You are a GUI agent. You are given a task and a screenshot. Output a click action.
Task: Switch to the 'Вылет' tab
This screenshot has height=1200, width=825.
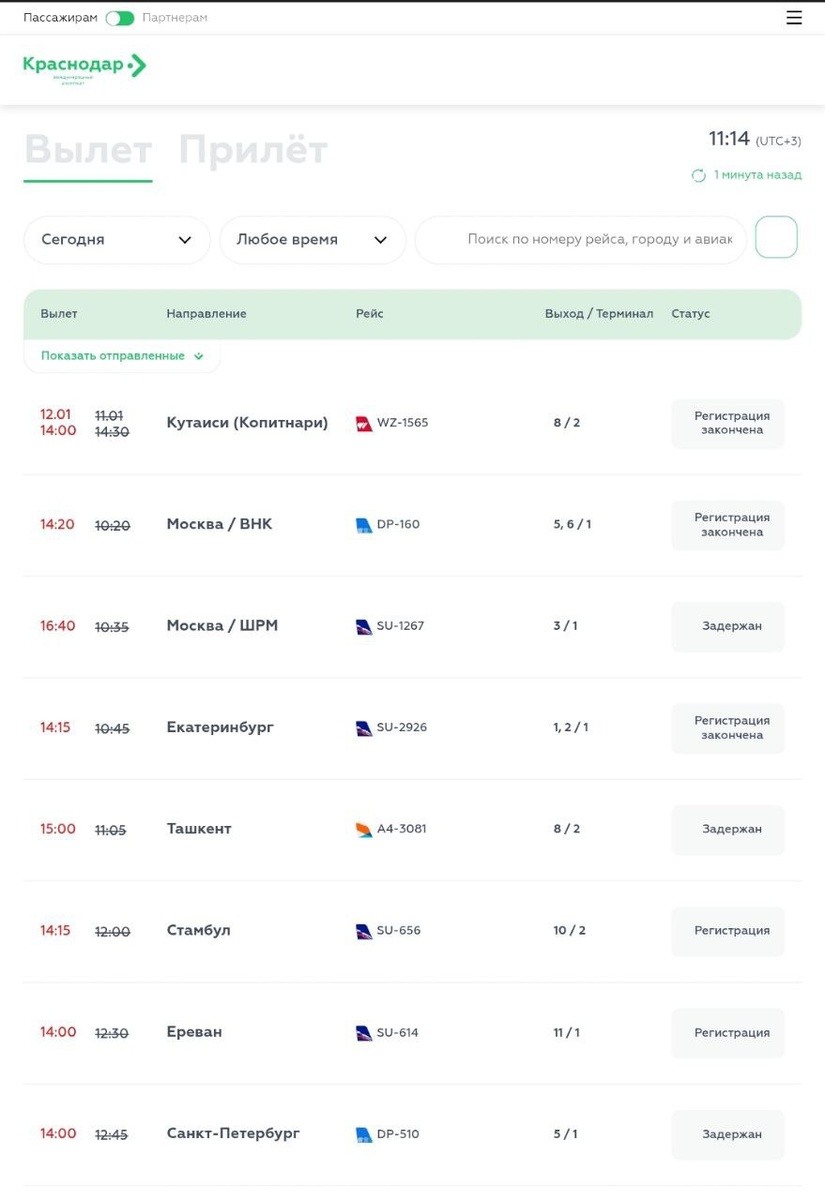pyautogui.click(x=88, y=150)
